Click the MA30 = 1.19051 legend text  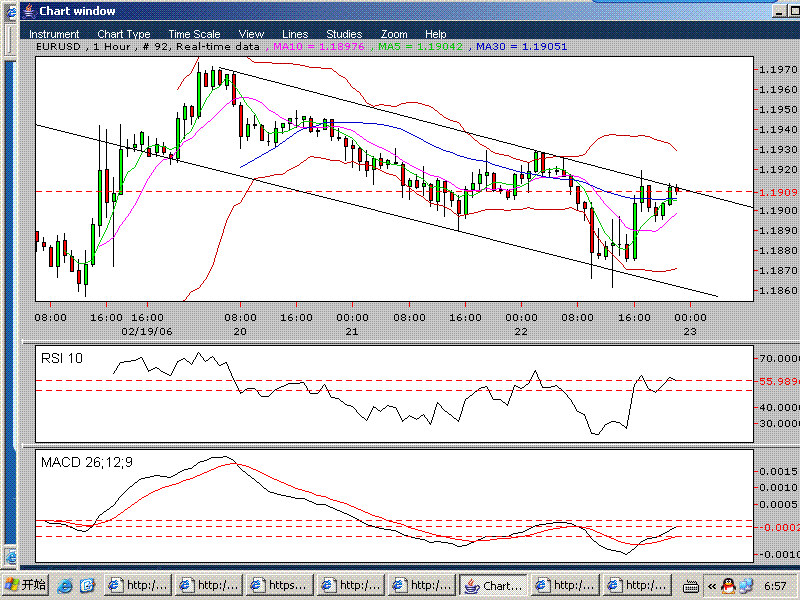[x=521, y=46]
